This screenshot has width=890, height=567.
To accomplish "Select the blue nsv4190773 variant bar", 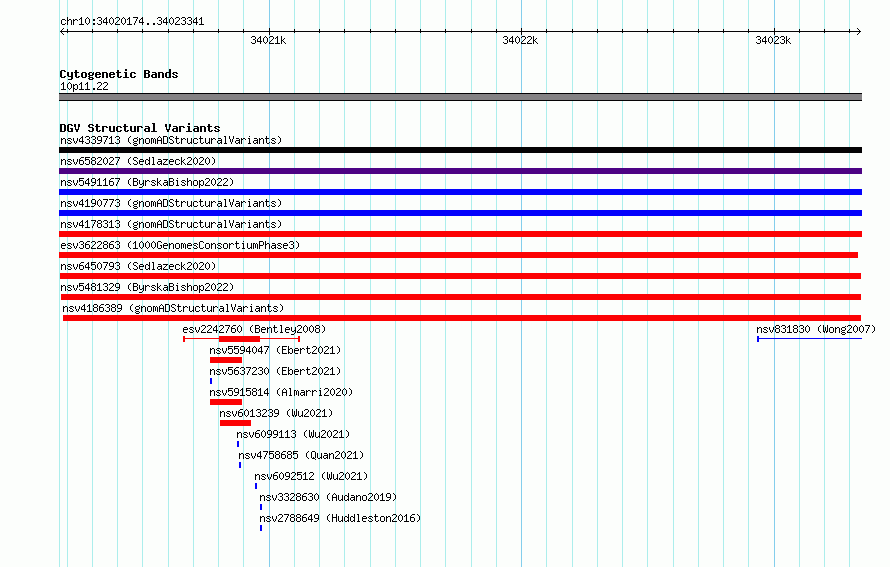I will point(460,213).
